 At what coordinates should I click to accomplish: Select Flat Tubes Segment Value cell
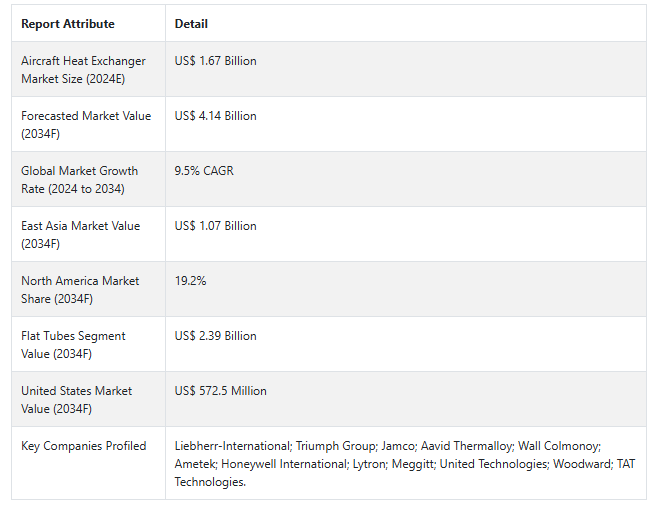pyautogui.click(x=73, y=345)
